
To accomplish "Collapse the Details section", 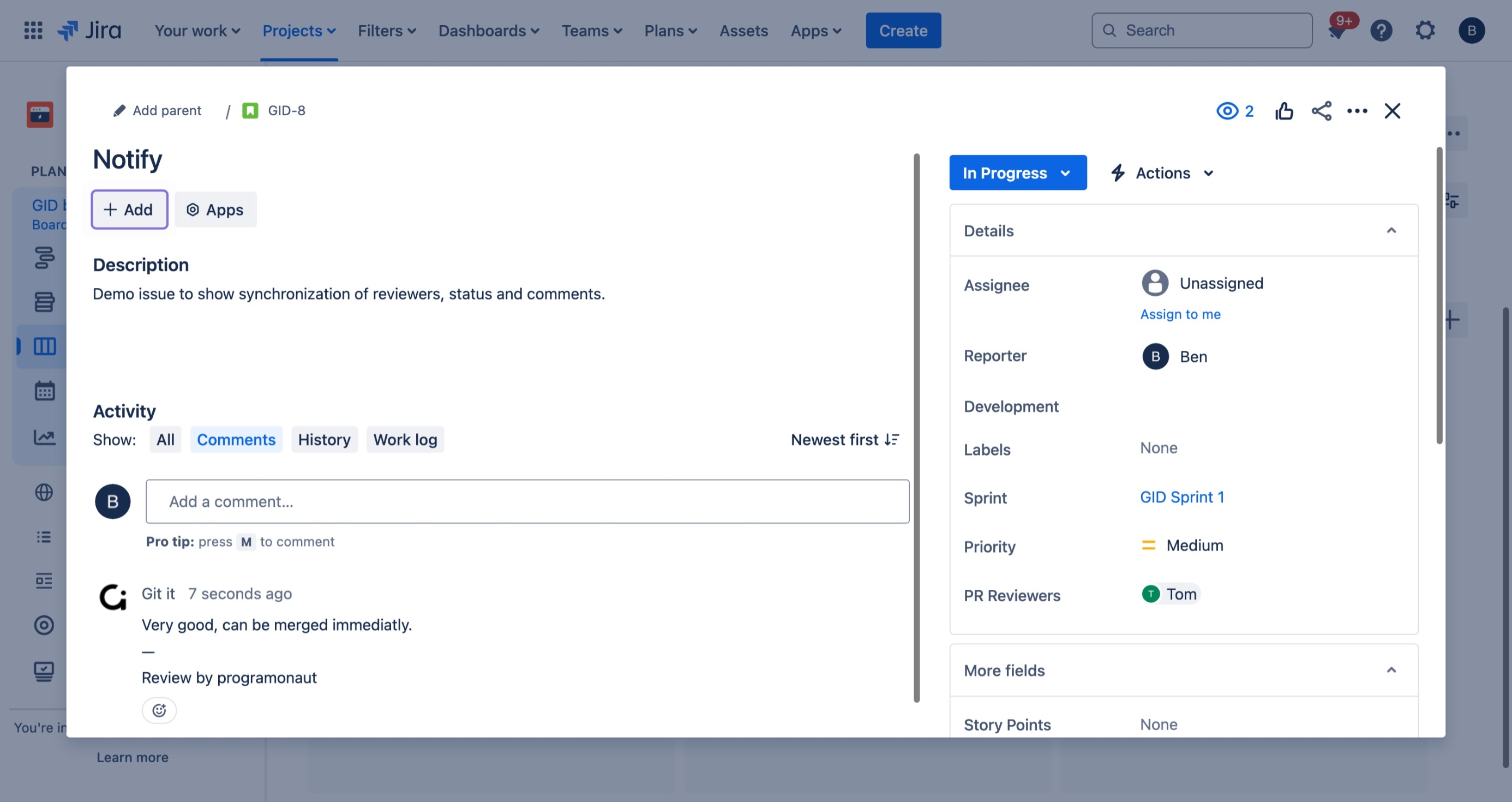I will [1390, 231].
